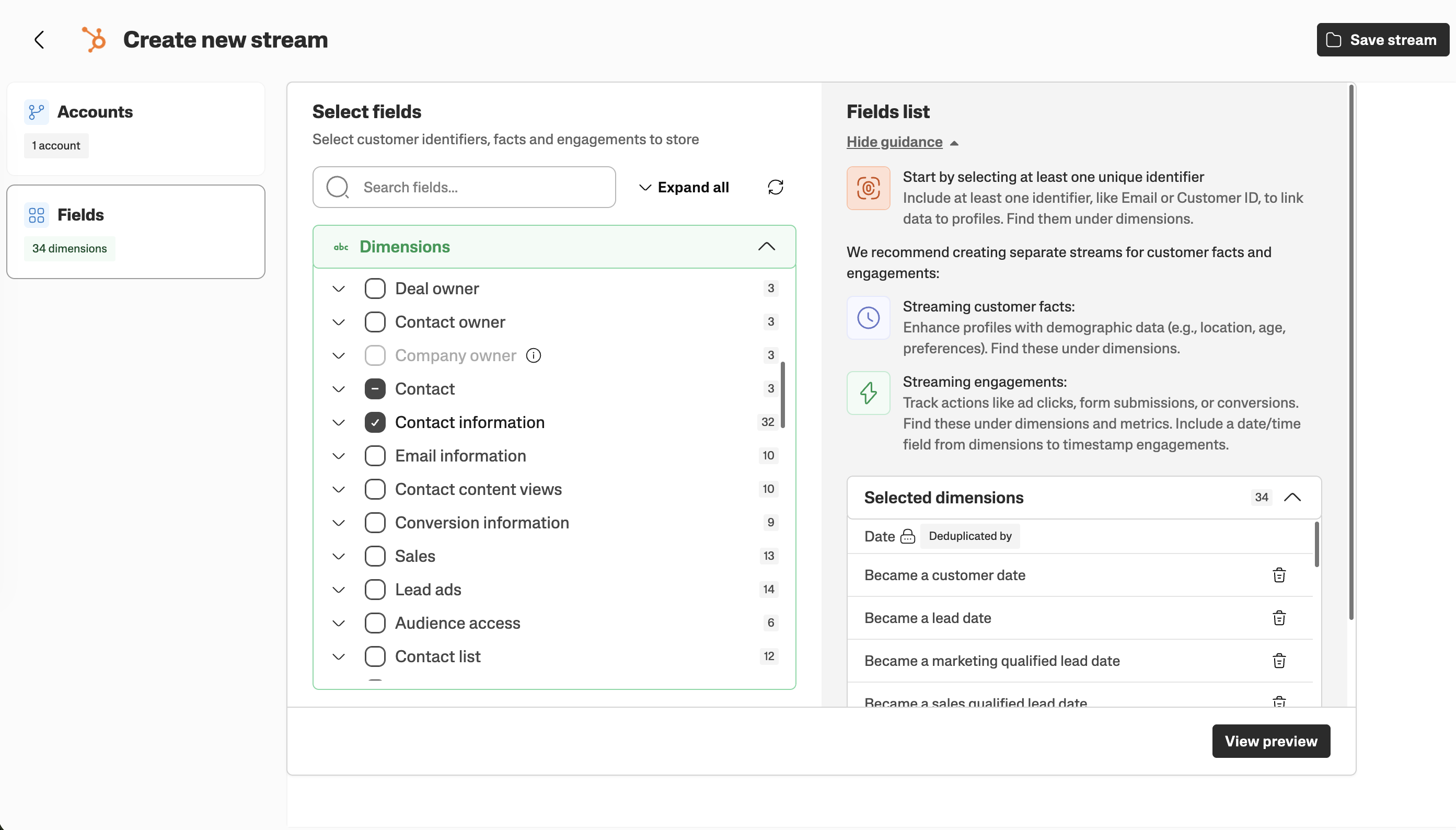1456x830 pixels.
Task: Click the engagements lightning bolt icon
Action: point(868,393)
